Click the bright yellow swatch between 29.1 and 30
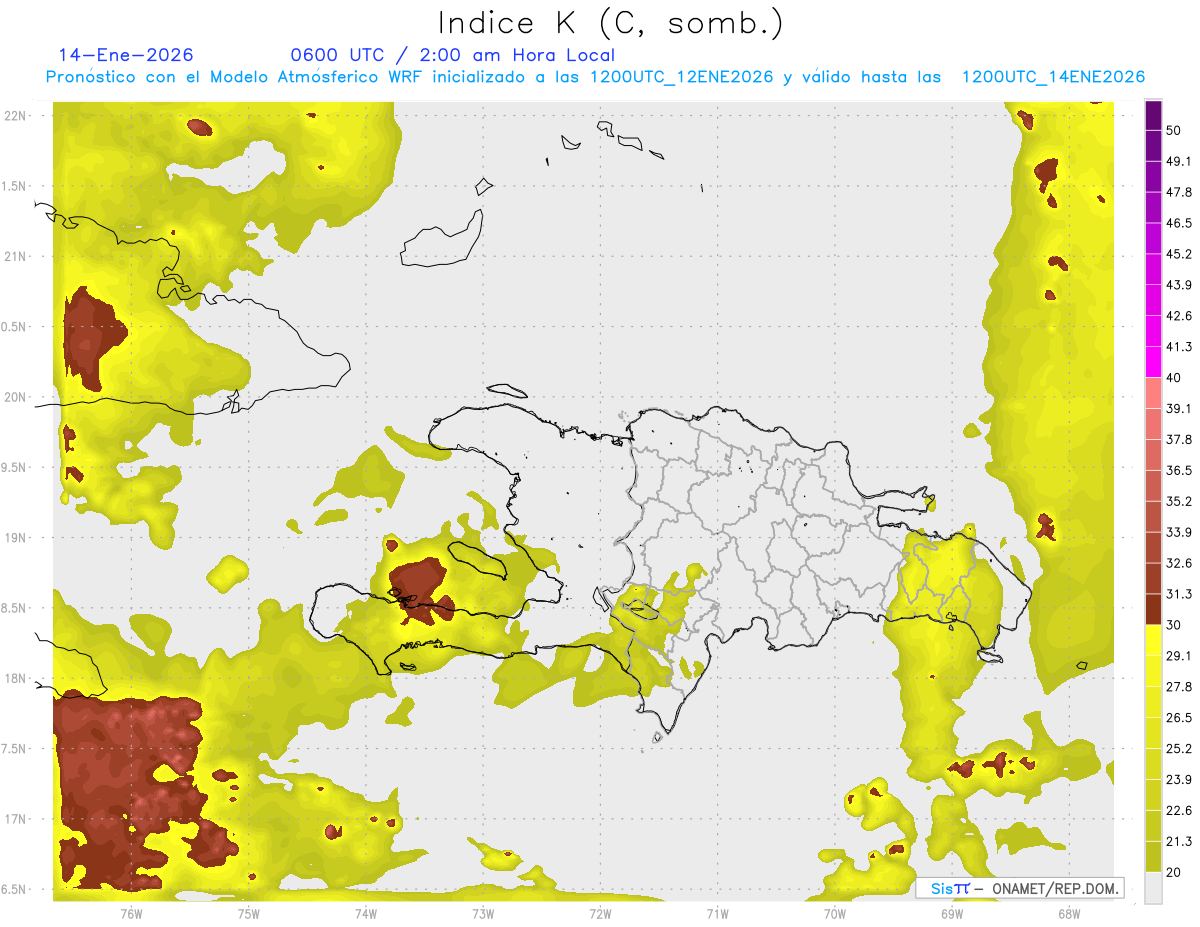This screenshot has height=927, width=1200. pyautogui.click(x=1153, y=640)
